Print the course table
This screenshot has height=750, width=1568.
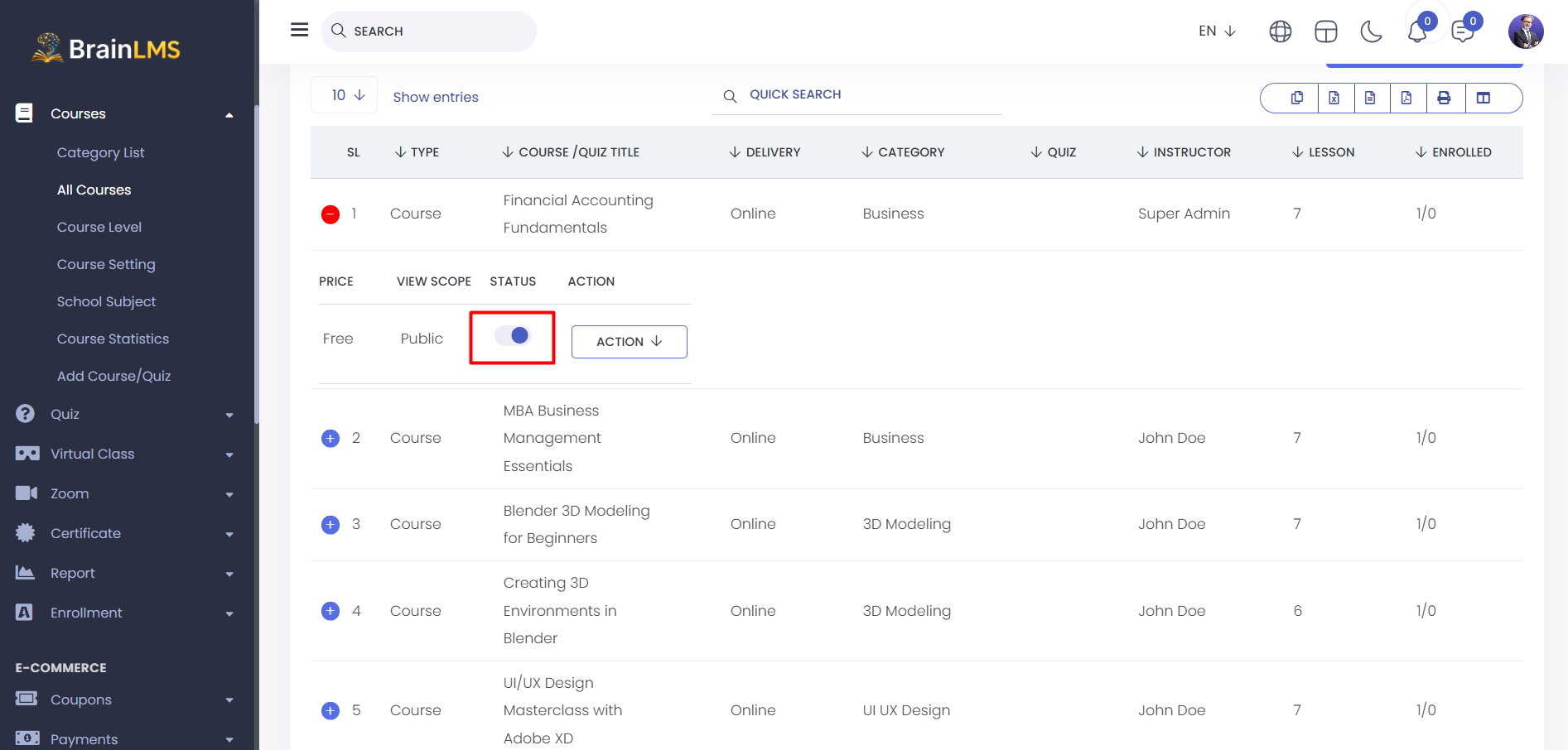[x=1444, y=98]
